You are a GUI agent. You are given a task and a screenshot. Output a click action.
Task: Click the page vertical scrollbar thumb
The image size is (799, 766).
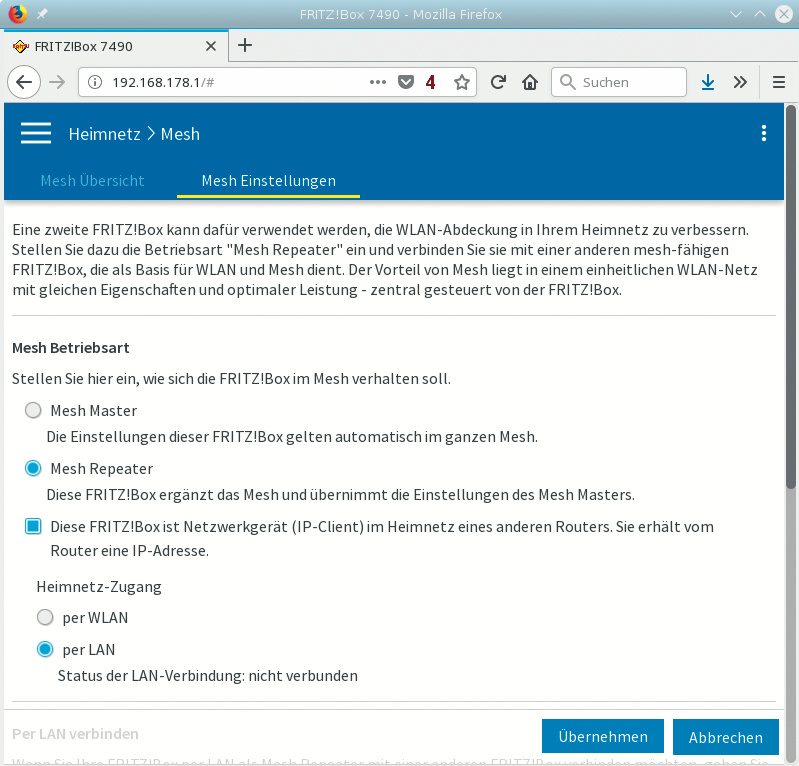(x=790, y=297)
